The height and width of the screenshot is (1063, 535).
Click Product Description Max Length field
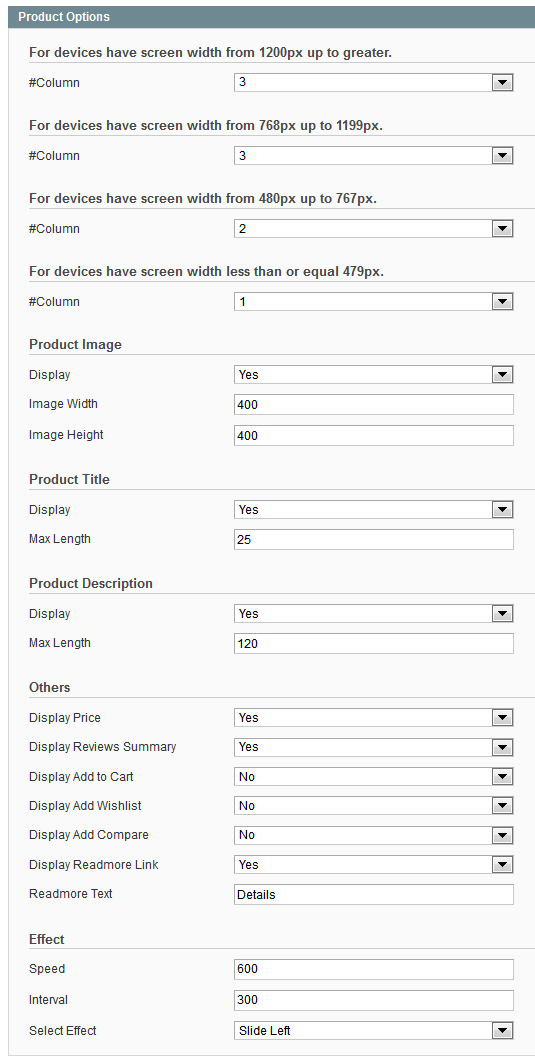point(374,643)
